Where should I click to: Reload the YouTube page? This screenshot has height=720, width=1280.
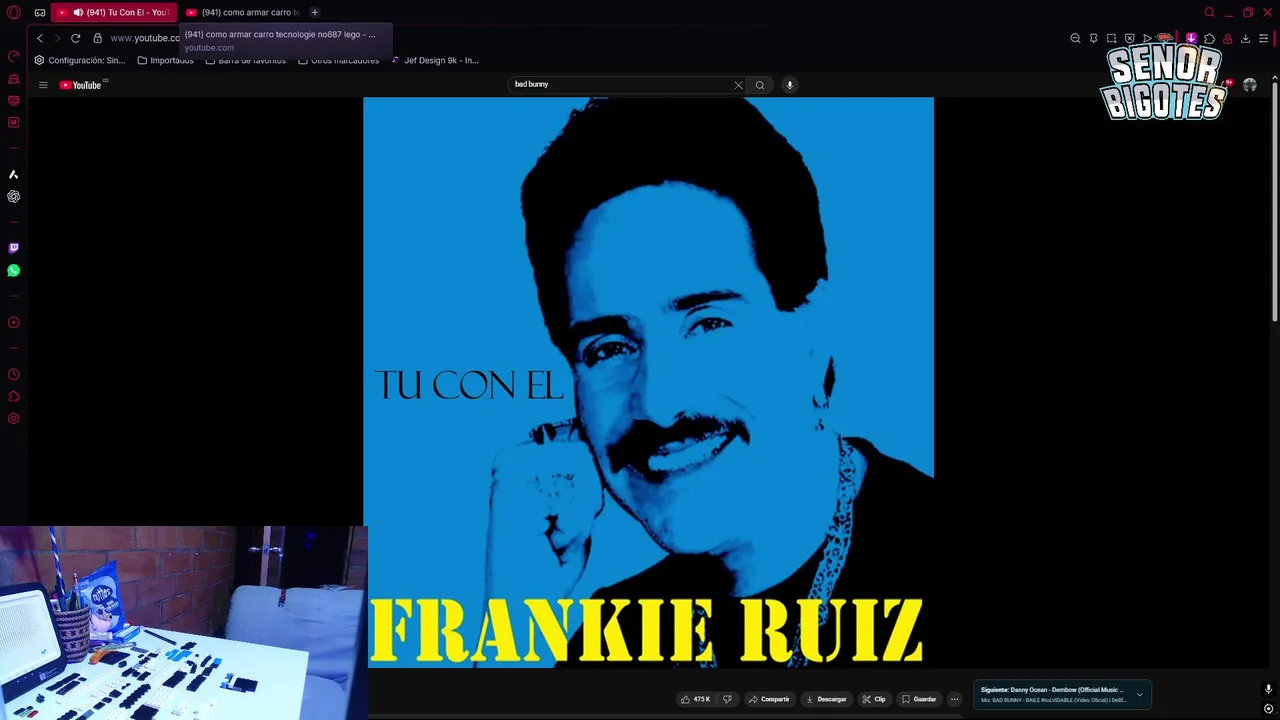(x=75, y=38)
